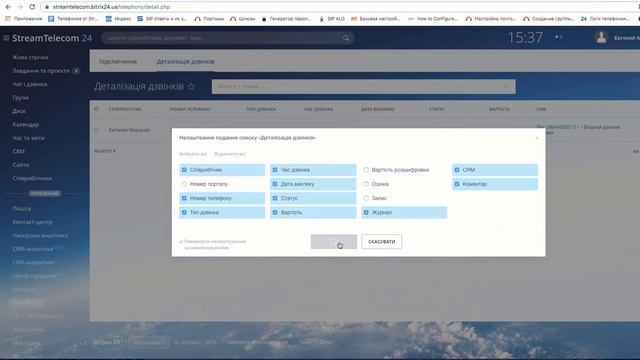Open the 'Портыжи' bookmark
Screen dimensions: 640x360
click(209, 19)
